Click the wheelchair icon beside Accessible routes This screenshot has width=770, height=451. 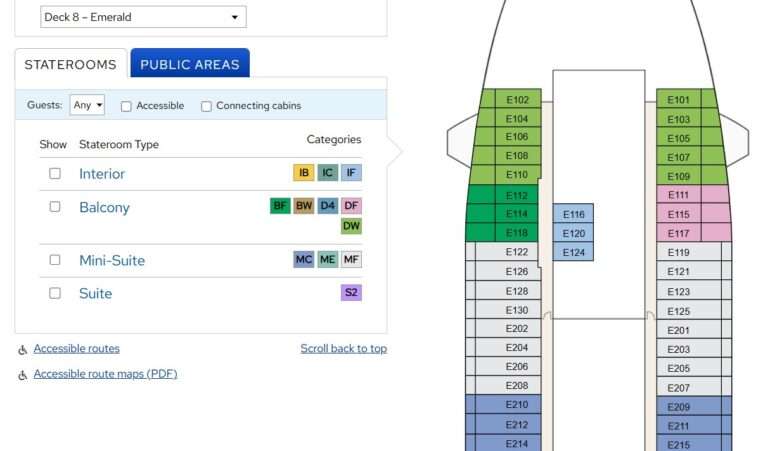(23, 350)
